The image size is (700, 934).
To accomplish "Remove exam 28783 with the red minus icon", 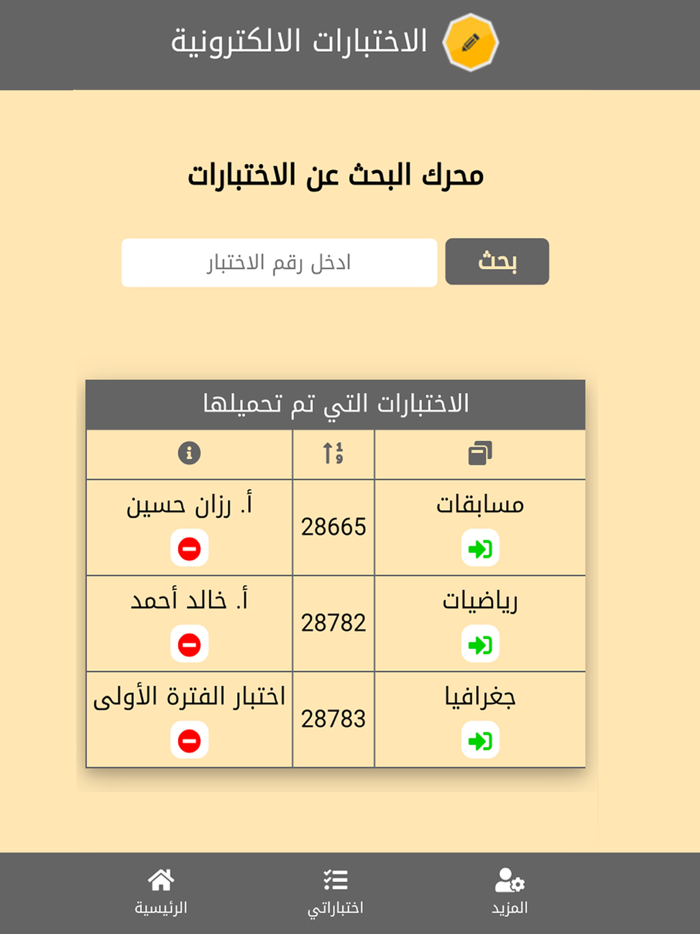I will click(189, 740).
